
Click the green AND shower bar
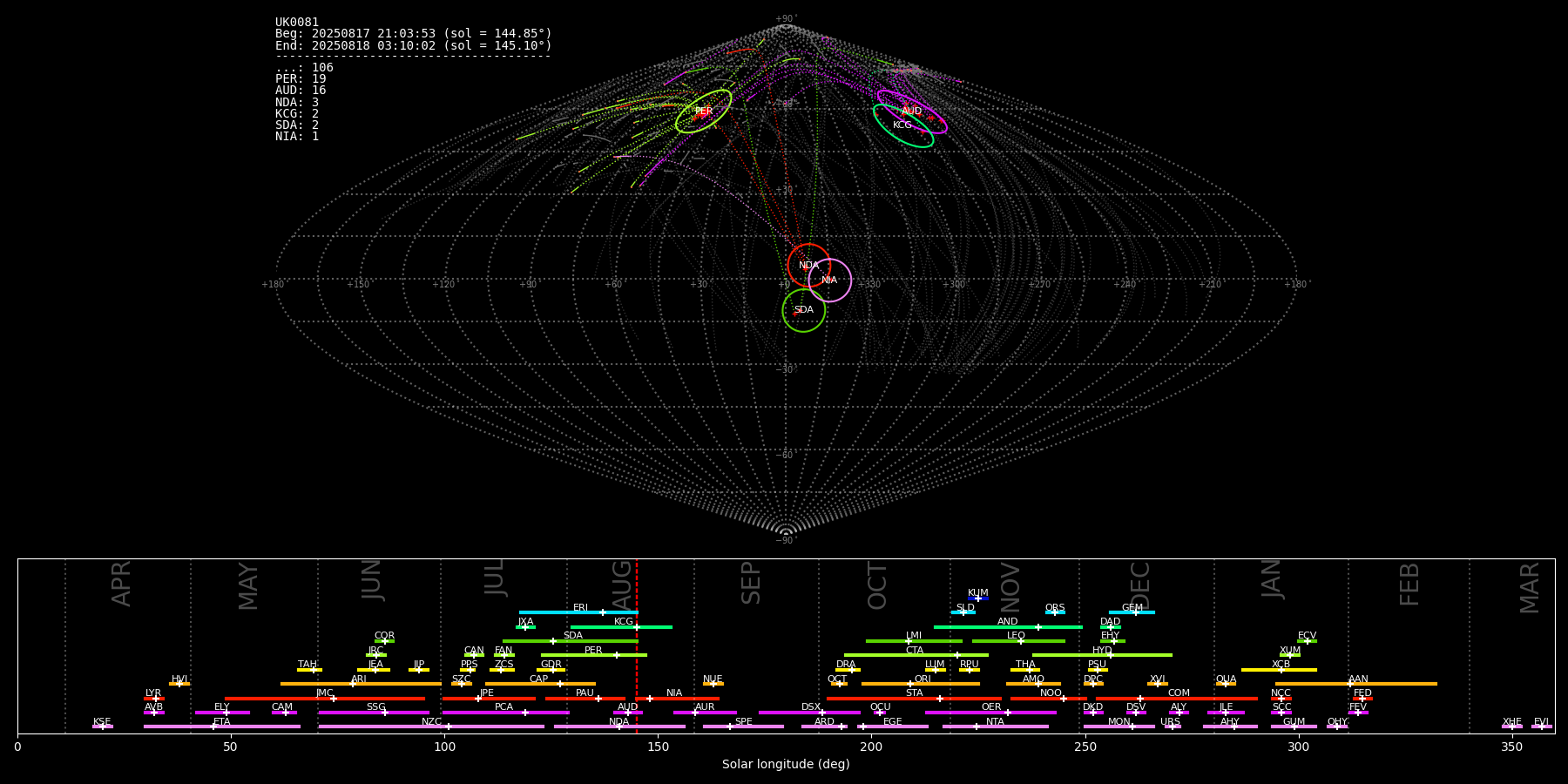[x=1008, y=626]
